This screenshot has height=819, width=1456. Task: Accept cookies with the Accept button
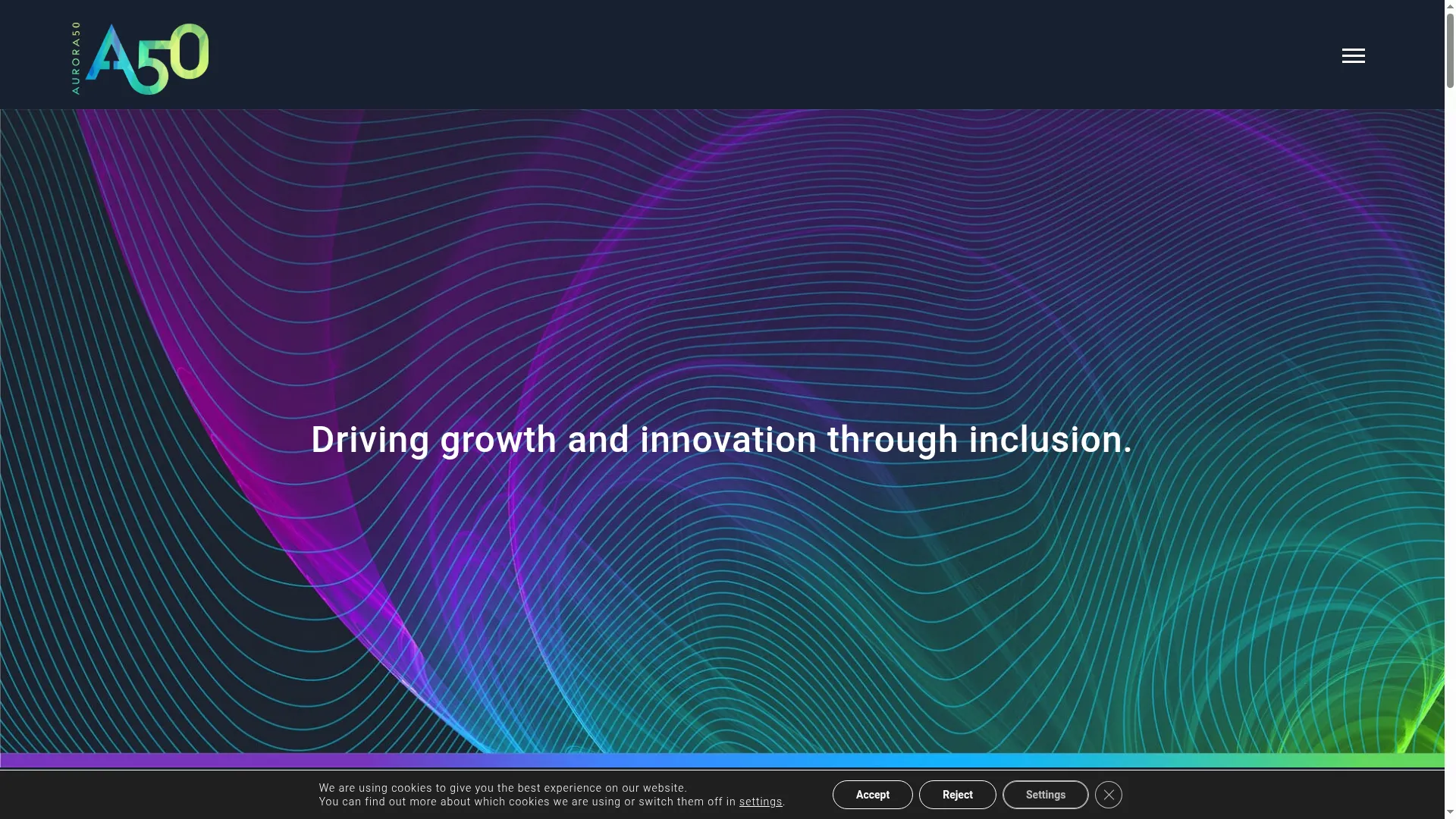872,795
